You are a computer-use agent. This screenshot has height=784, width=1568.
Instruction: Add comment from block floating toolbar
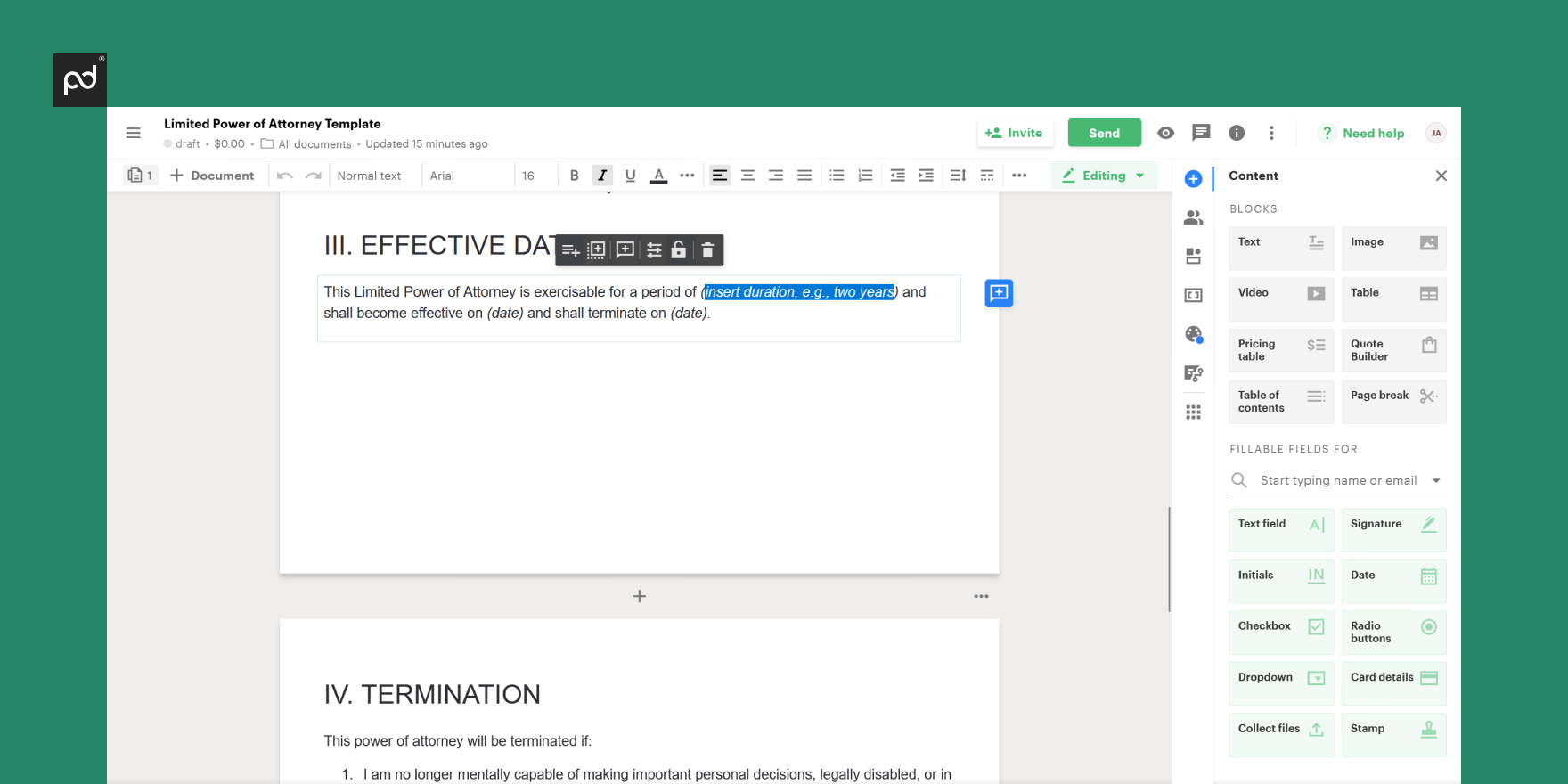[625, 250]
